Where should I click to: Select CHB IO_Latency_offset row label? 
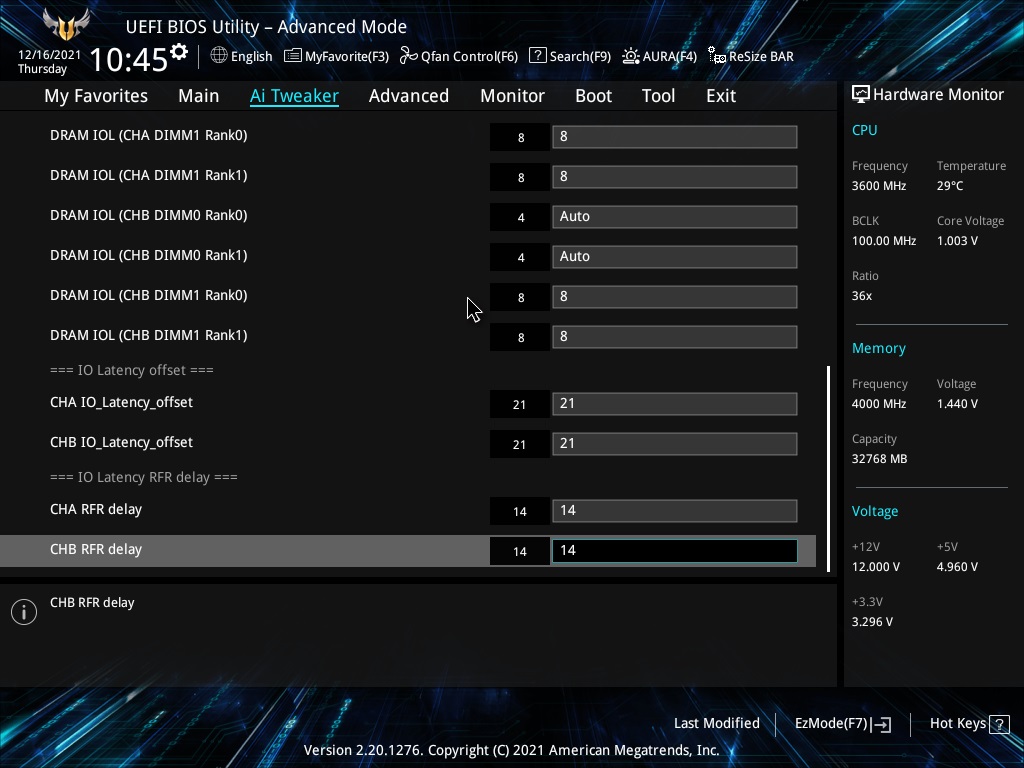(x=121, y=442)
